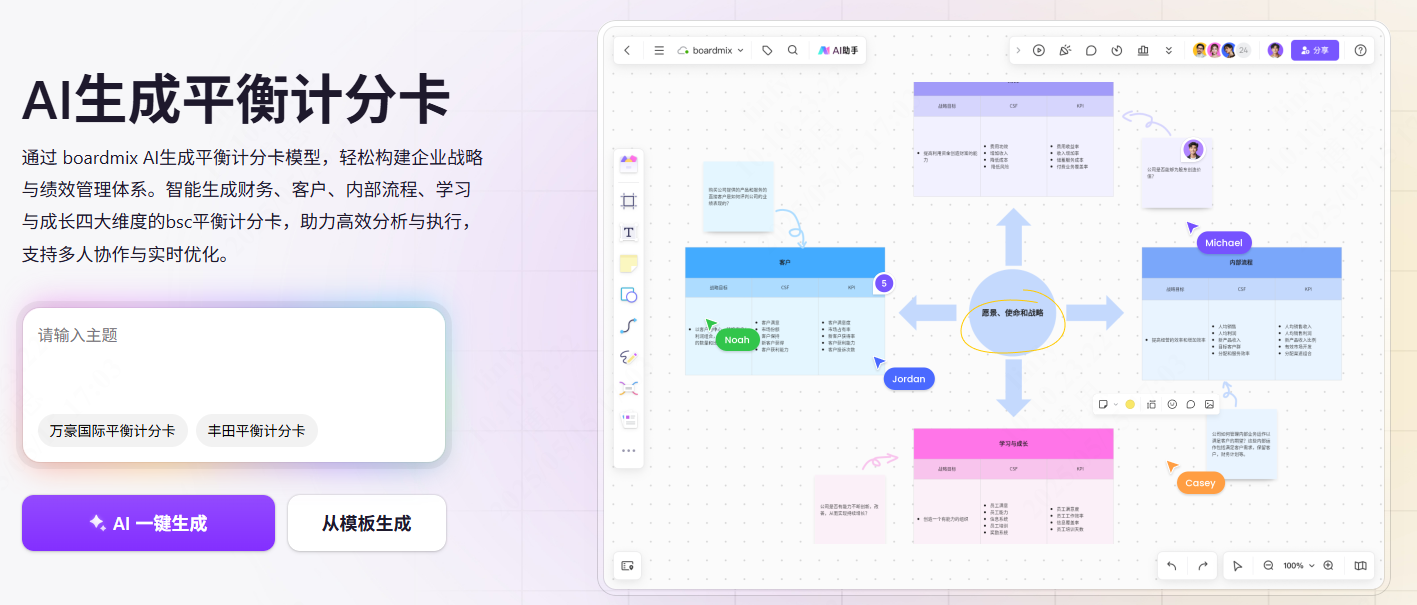Select the Text tool
The image size is (1417, 605).
coord(629,232)
